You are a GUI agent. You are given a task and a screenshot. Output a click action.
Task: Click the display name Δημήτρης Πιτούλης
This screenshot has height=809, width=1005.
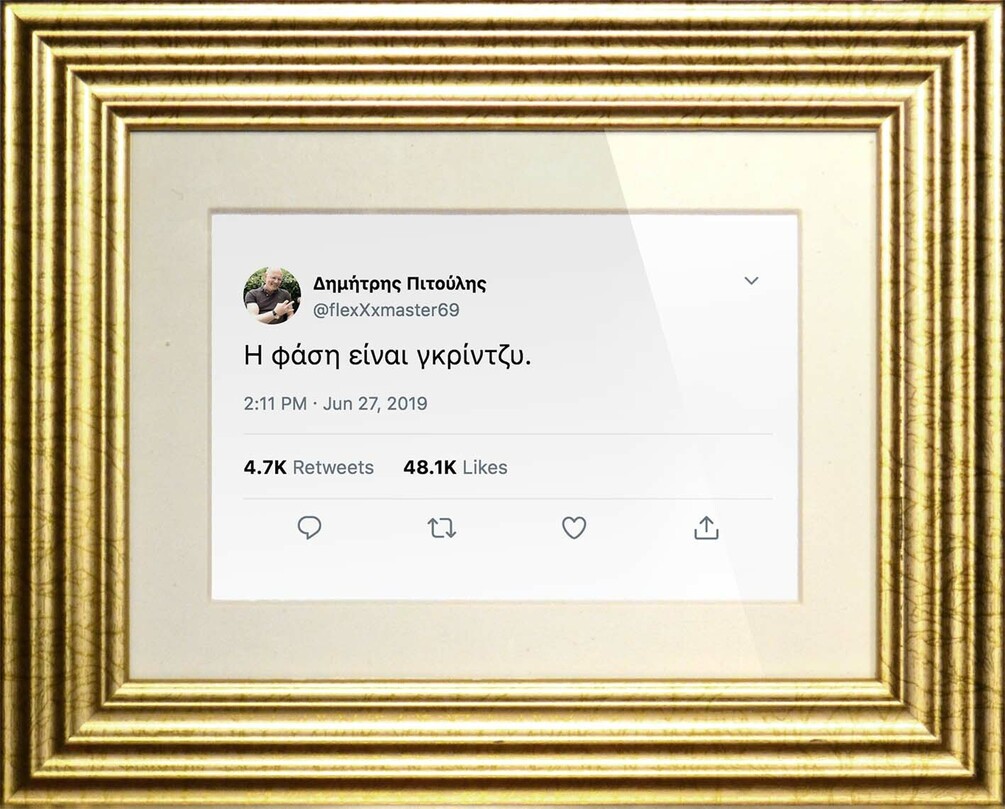pyautogui.click(x=399, y=283)
